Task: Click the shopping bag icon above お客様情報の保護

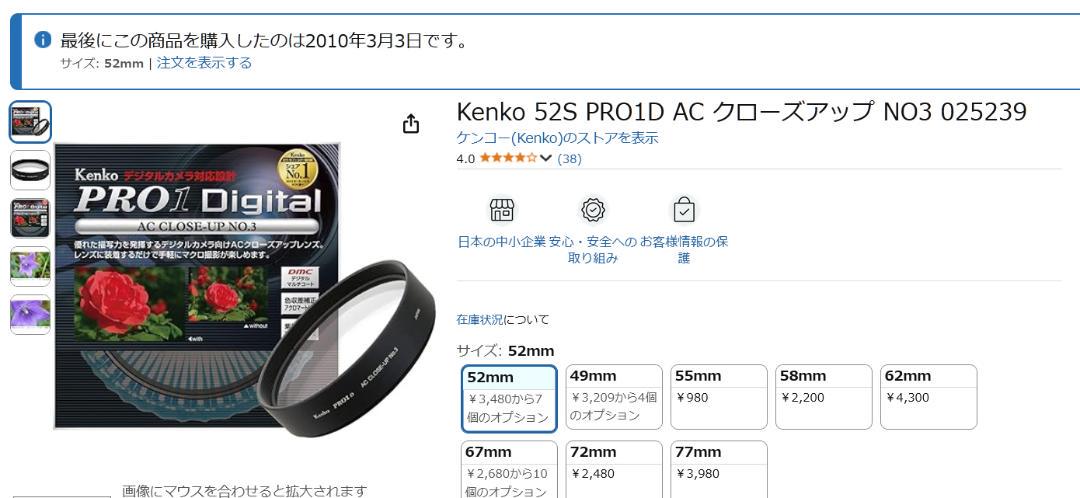Action: tap(684, 209)
